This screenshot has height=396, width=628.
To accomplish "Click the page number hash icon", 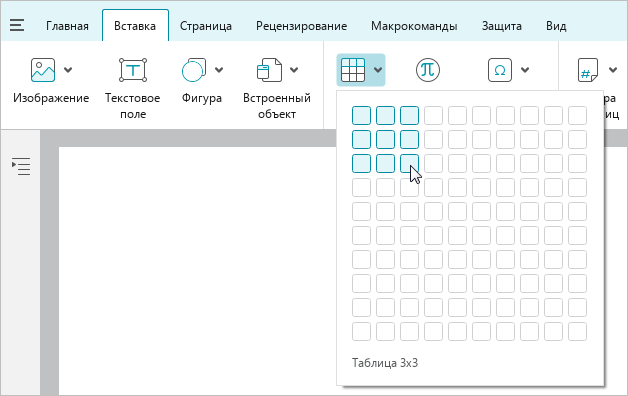I will [588, 70].
